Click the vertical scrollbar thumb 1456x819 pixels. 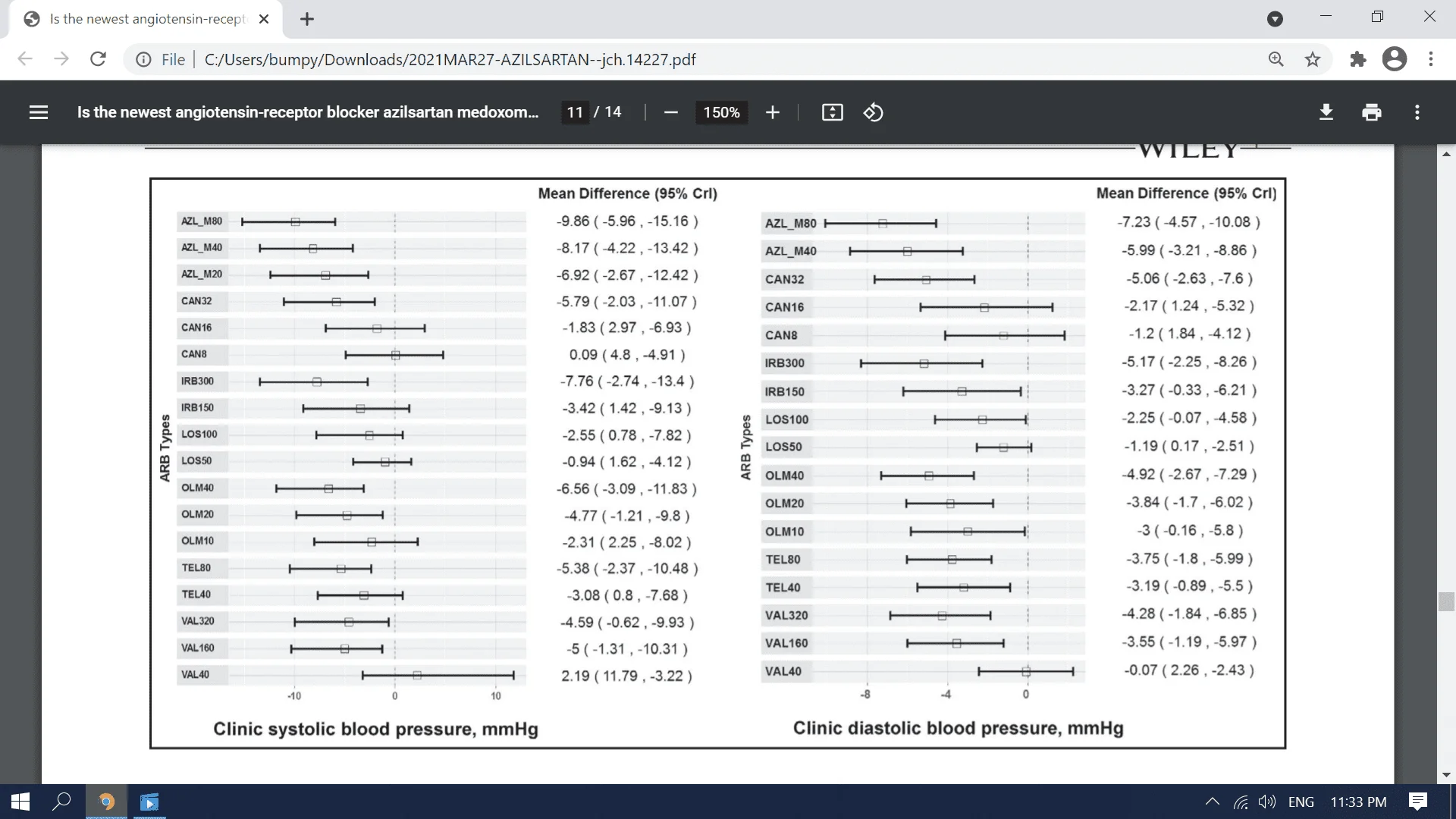coord(1446,601)
